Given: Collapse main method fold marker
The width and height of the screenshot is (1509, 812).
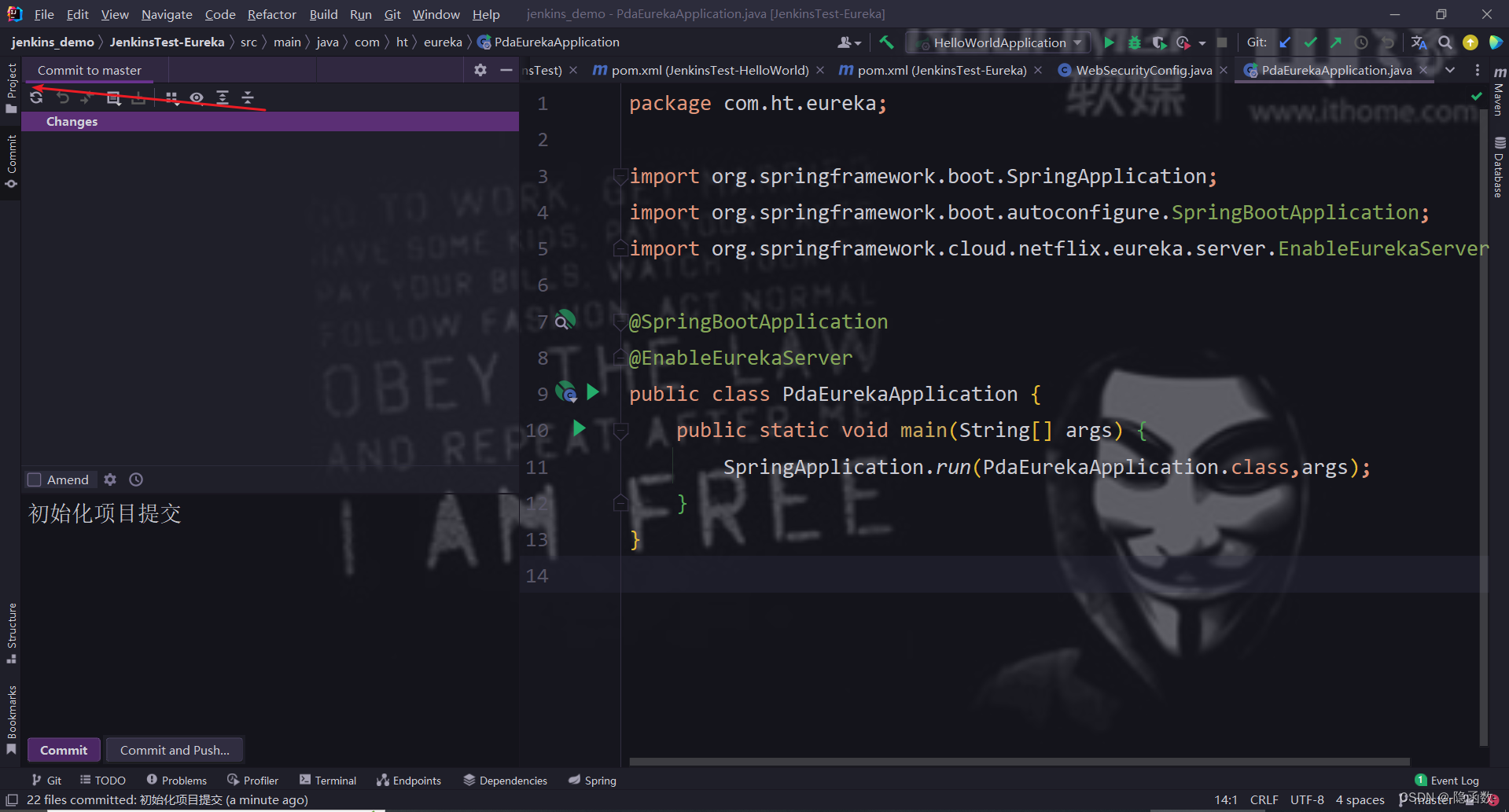Looking at the screenshot, I should [x=620, y=430].
